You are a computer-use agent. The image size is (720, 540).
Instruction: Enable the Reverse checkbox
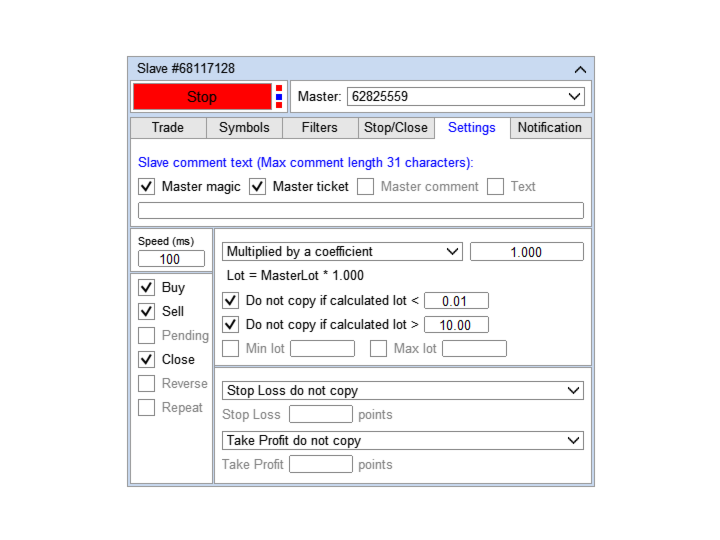point(146,383)
